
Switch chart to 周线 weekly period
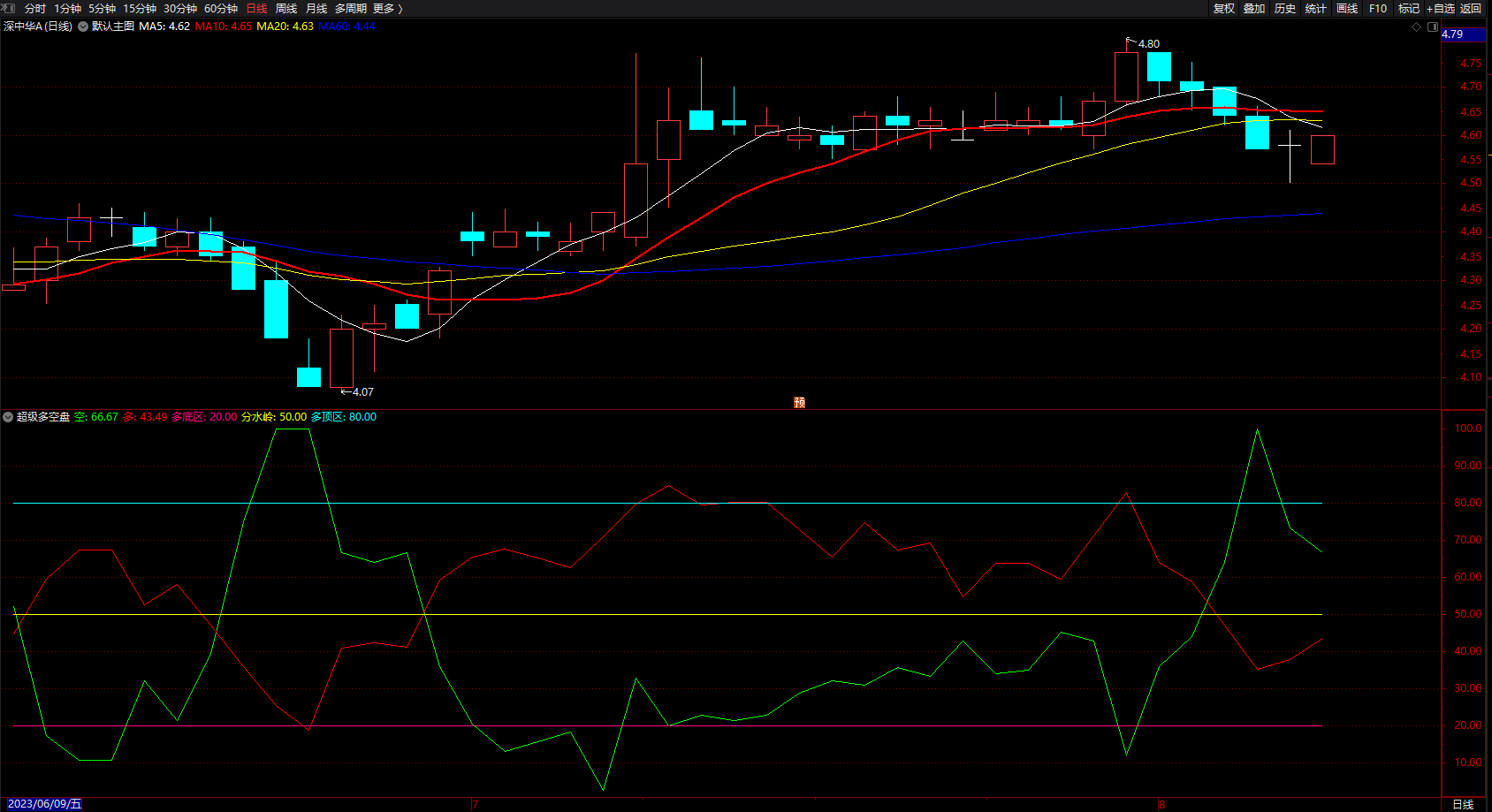[x=285, y=8]
